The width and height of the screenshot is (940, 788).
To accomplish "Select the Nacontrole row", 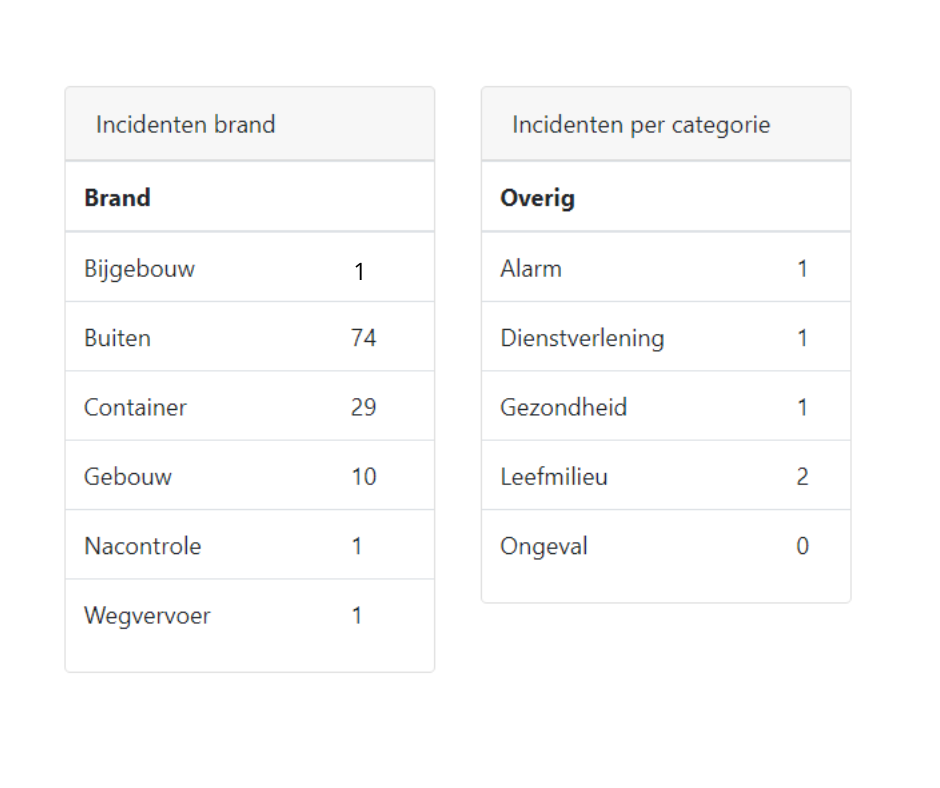I will tap(249, 545).
